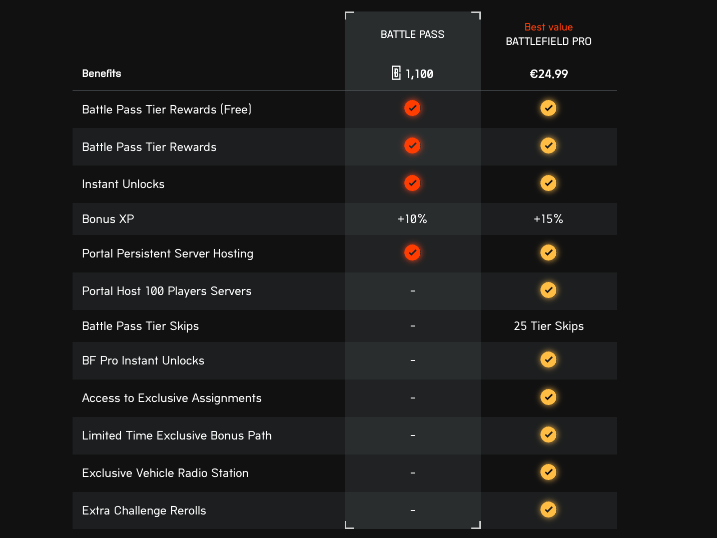Image resolution: width=717 pixels, height=538 pixels.
Task: Select the BATTLEFIELD PRO column header
Action: [548, 42]
